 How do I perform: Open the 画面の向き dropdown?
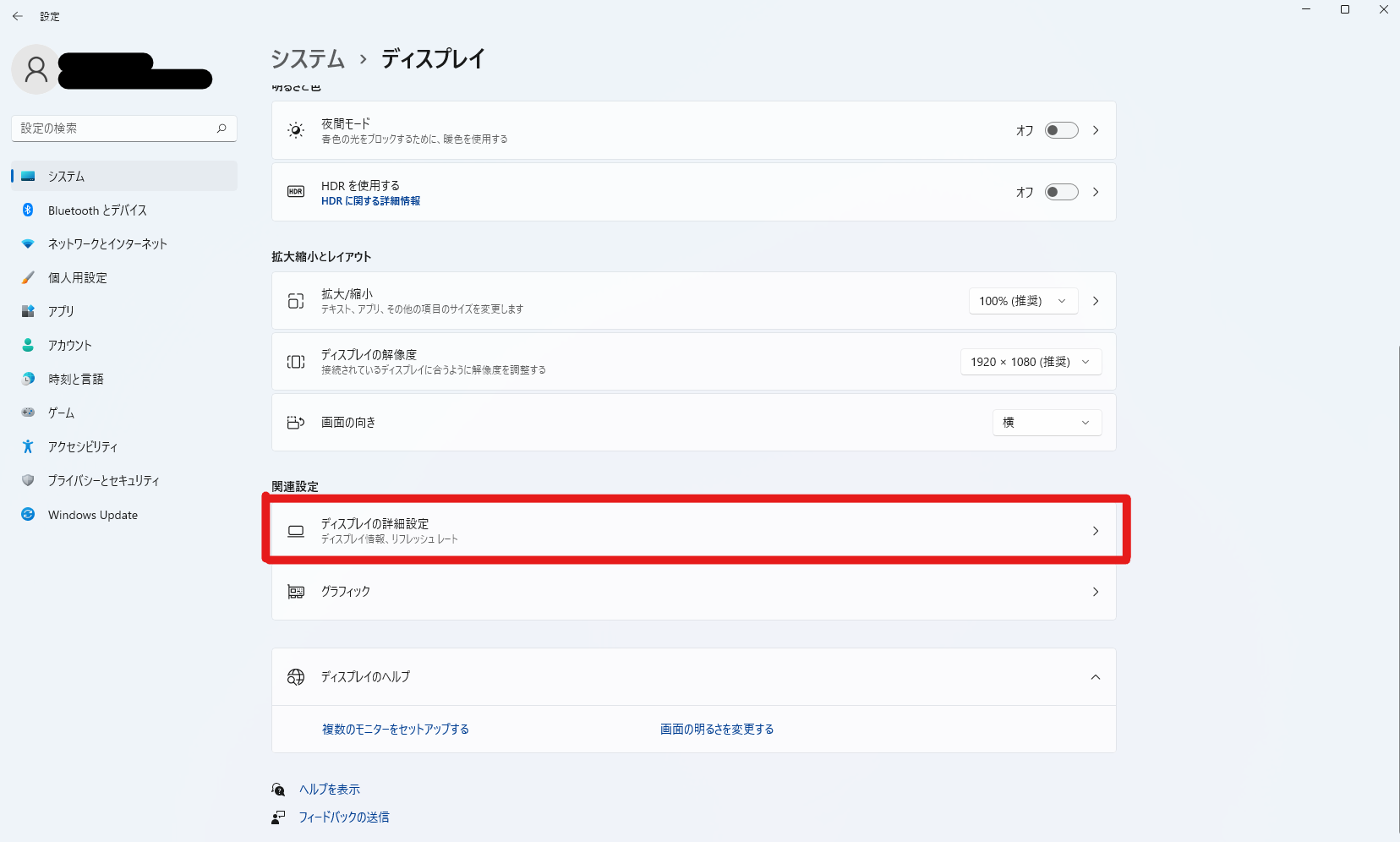[1046, 423]
